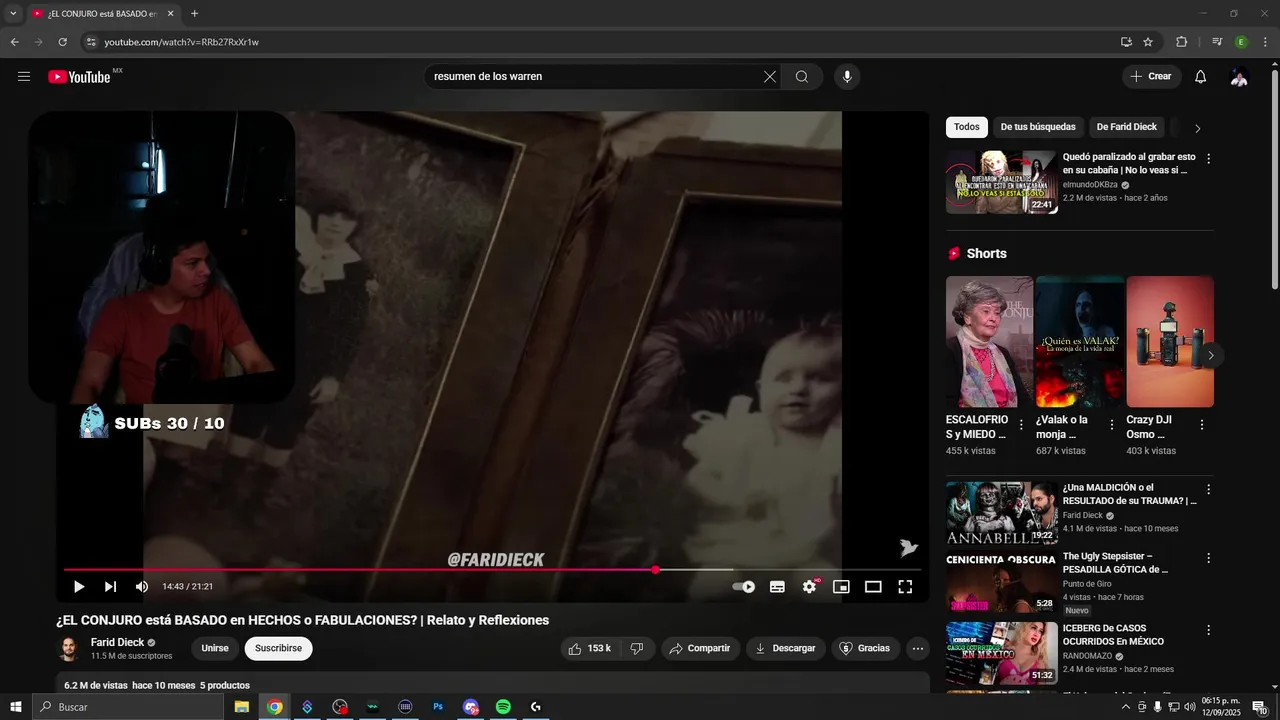Open the player settings gear
The image size is (1280, 720).
click(809, 587)
